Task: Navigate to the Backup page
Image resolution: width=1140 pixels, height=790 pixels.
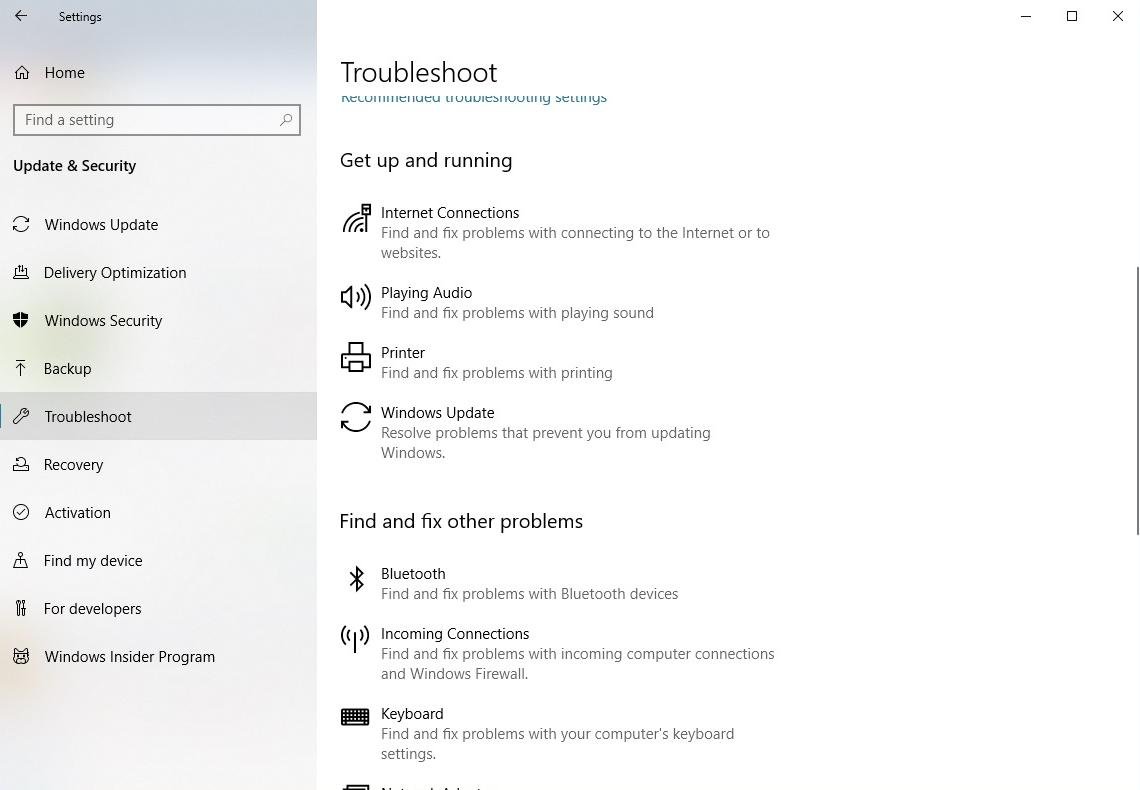Action: pyautogui.click(x=67, y=369)
